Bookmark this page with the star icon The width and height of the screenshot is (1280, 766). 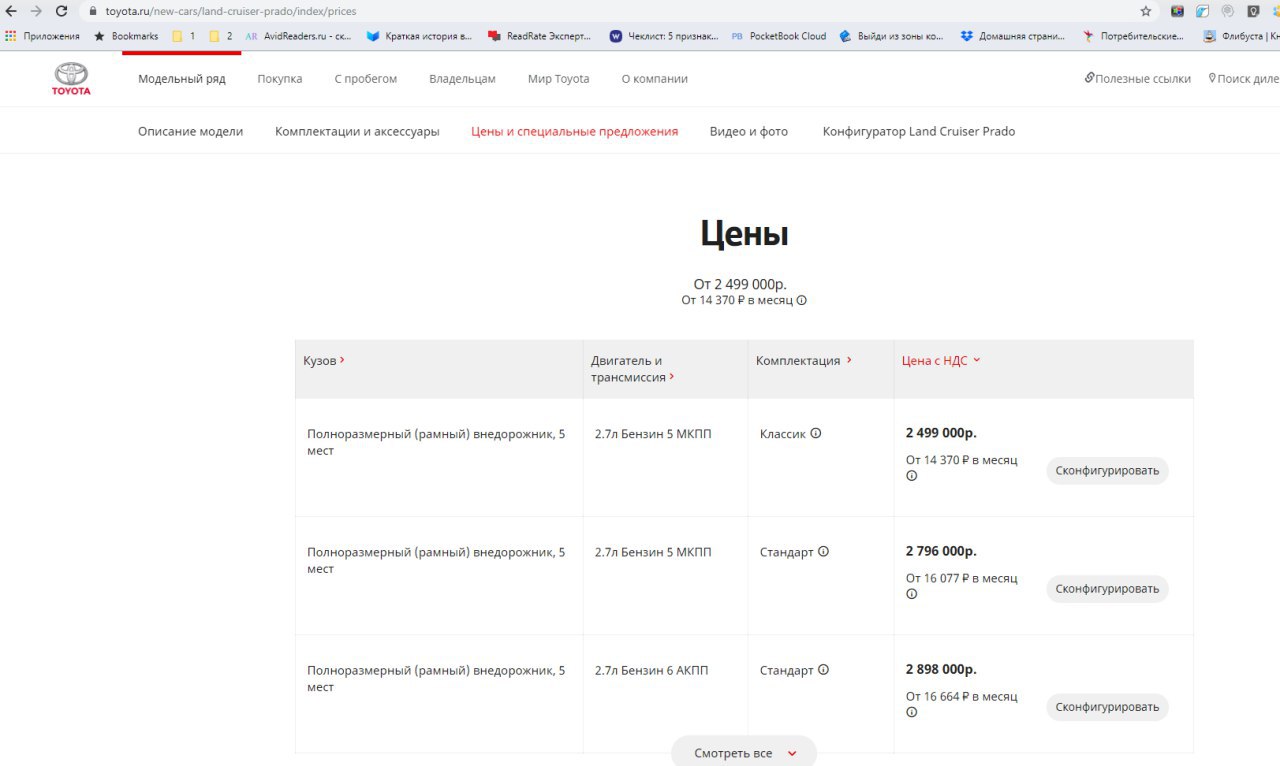tap(1146, 11)
